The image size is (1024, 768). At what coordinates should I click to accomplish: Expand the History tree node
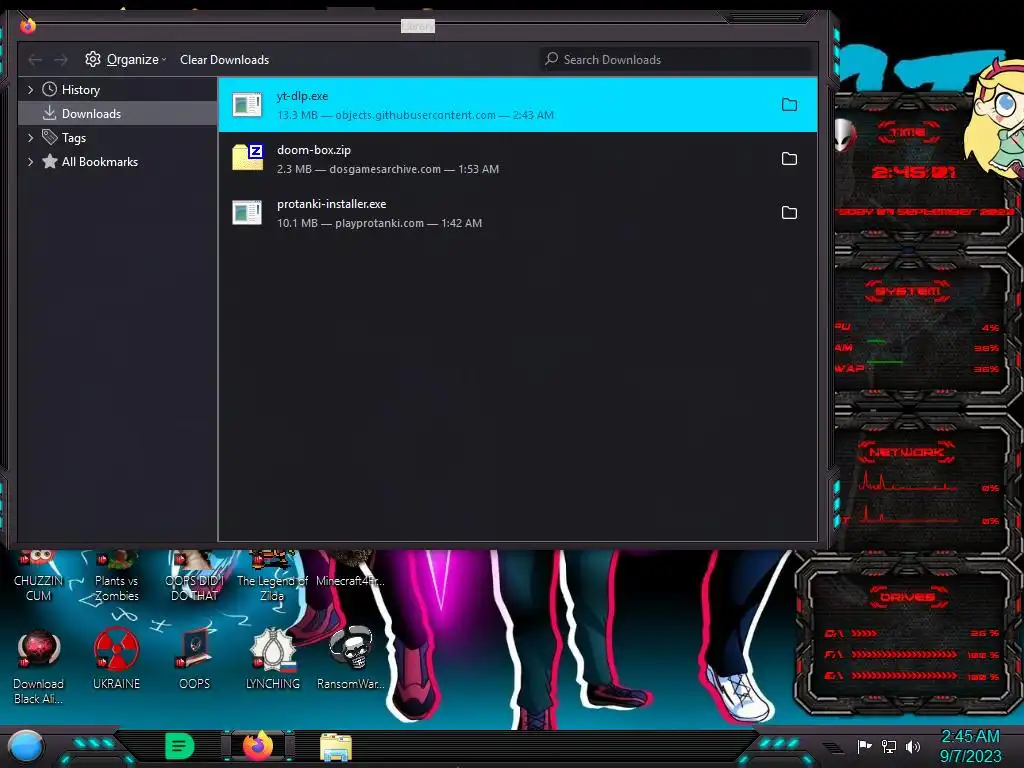(x=30, y=89)
